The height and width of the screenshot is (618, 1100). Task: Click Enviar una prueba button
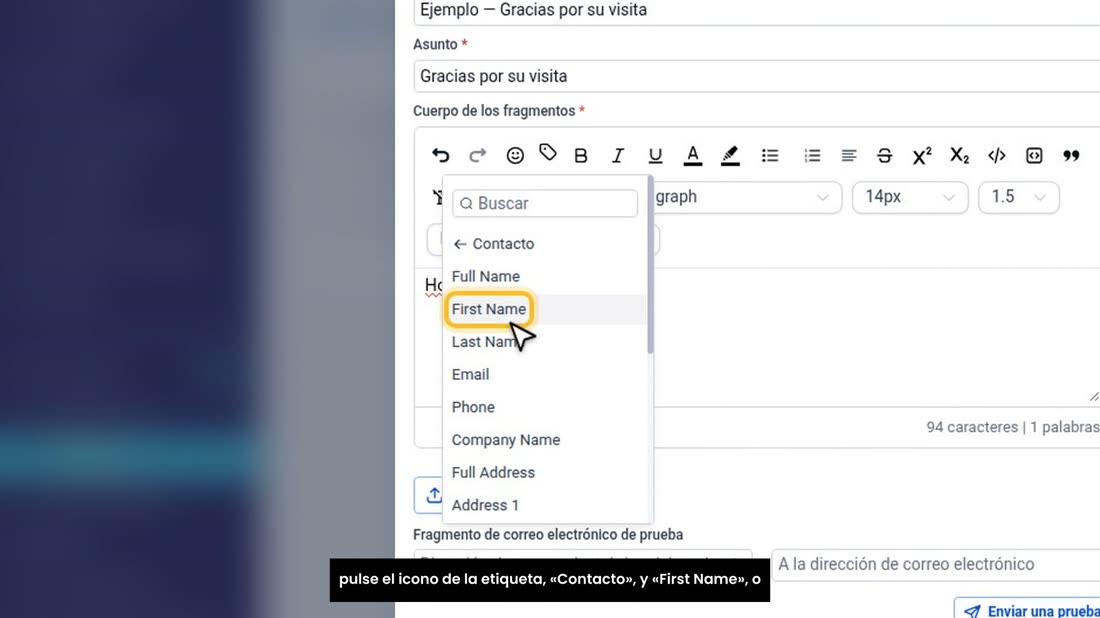pyautogui.click(x=1027, y=609)
